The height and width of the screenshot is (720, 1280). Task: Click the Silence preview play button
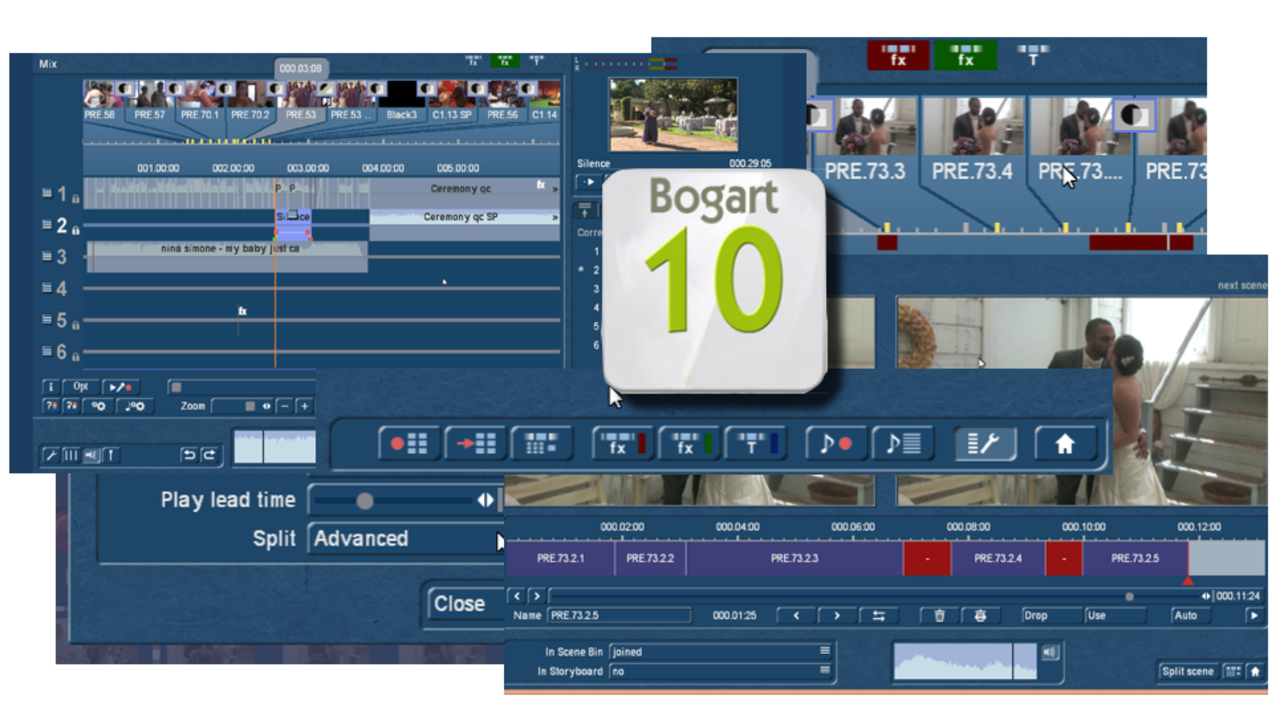click(x=589, y=183)
